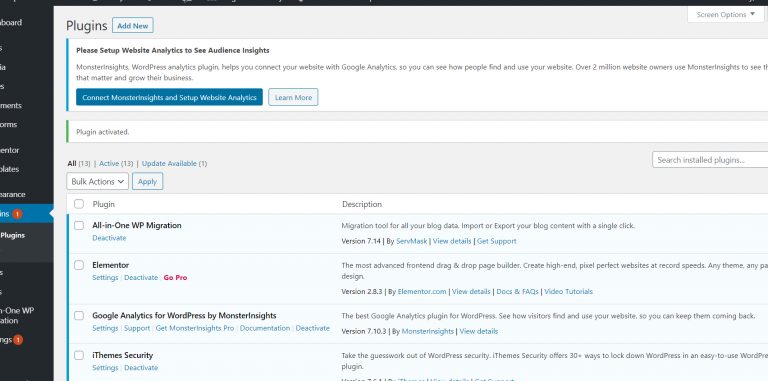Open MonsterInsights author link
The width and height of the screenshot is (768, 381).
click(428, 332)
